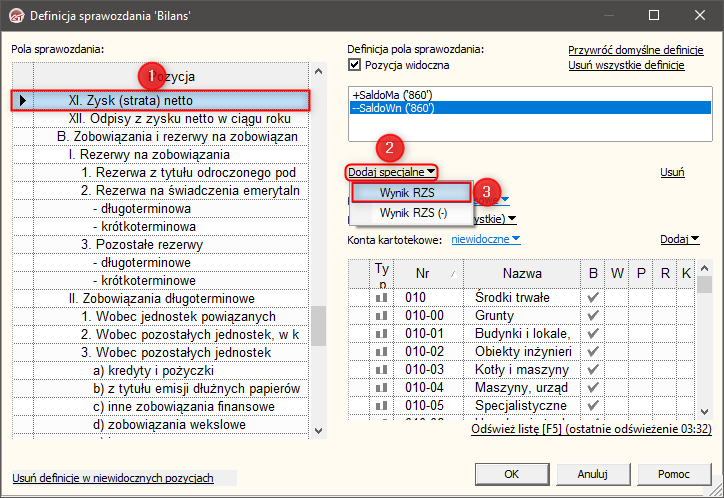Open the Dodaj dropdown above the accounts table
Image resolution: width=724 pixels, height=498 pixels.
pyautogui.click(x=679, y=239)
